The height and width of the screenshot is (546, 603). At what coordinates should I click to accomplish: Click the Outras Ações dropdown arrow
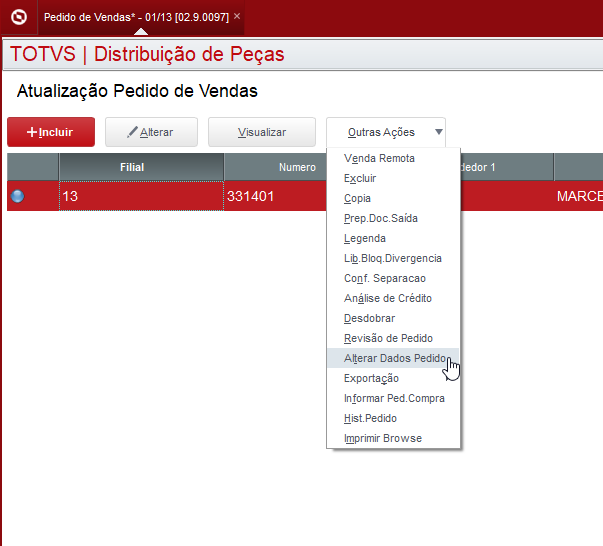pyautogui.click(x=439, y=132)
